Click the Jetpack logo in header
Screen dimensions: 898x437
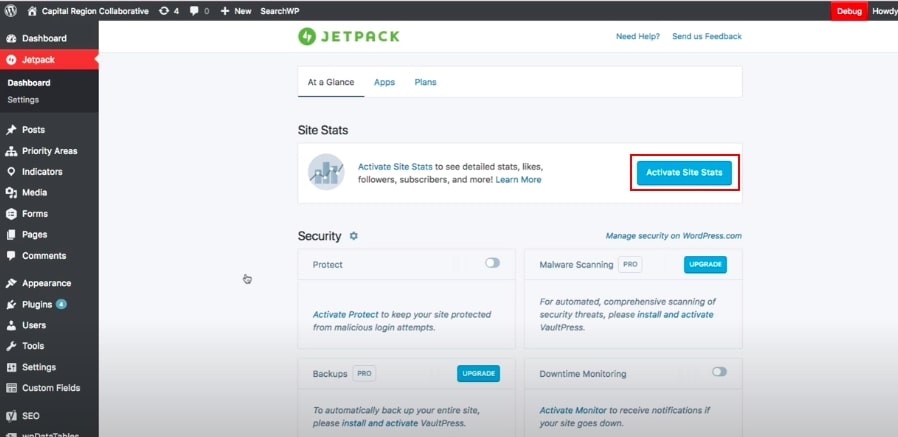pos(349,37)
